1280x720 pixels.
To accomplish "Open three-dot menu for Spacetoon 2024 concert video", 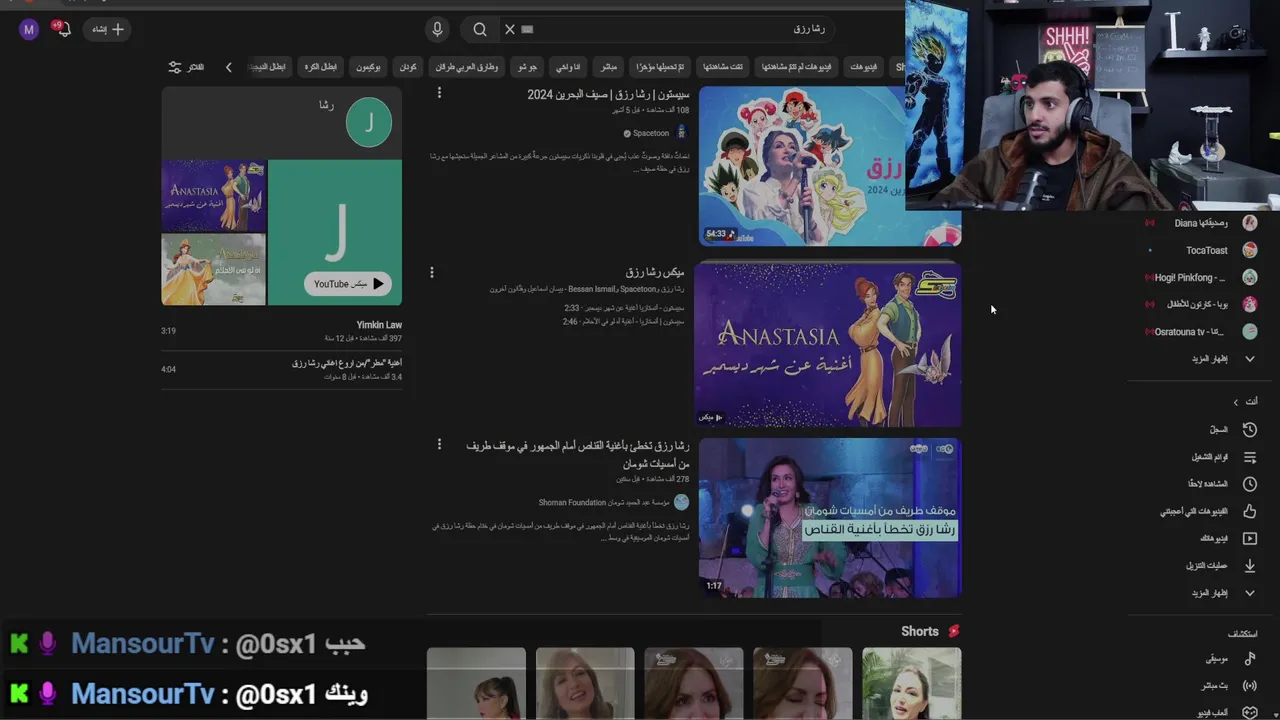I will tap(439, 93).
